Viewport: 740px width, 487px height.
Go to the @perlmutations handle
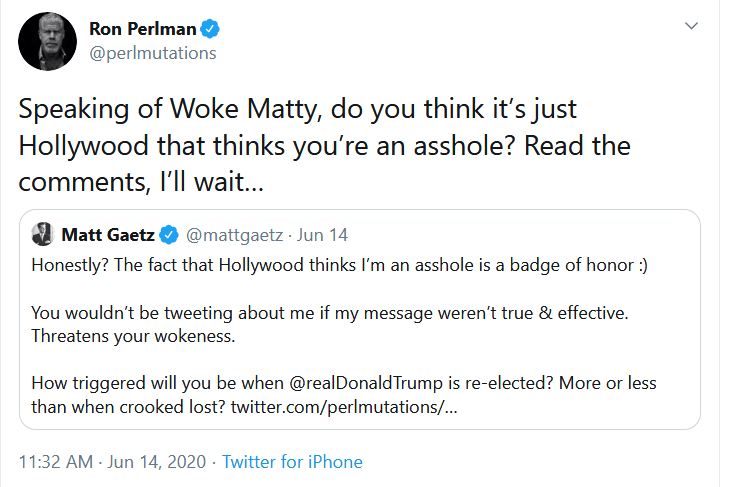(153, 52)
